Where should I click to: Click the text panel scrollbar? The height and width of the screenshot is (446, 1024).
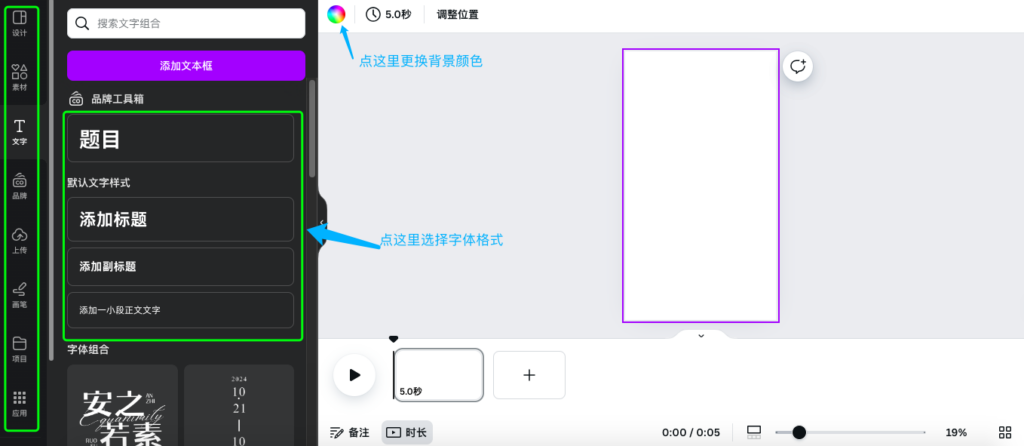coord(312,128)
